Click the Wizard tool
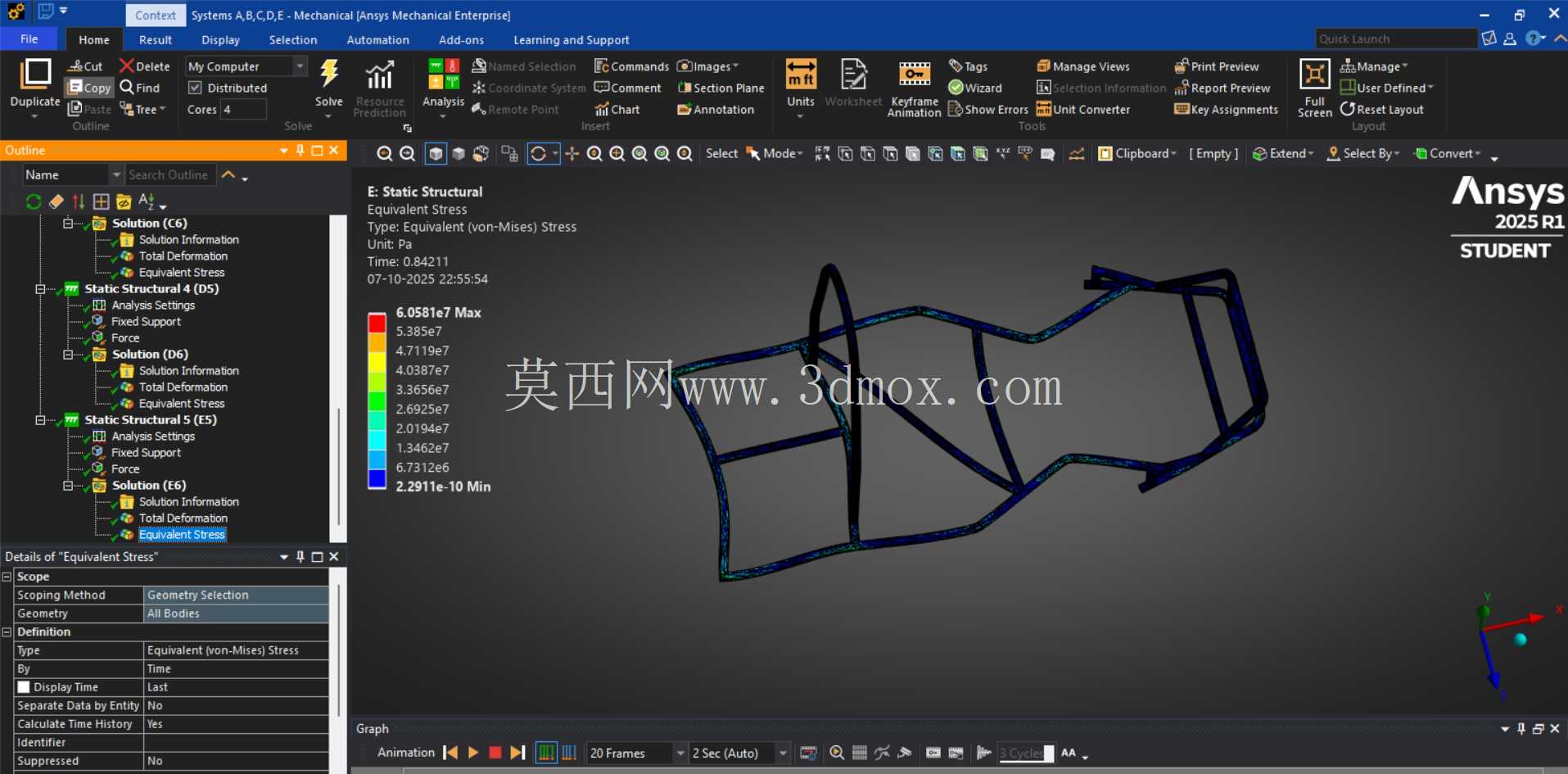 coord(974,88)
